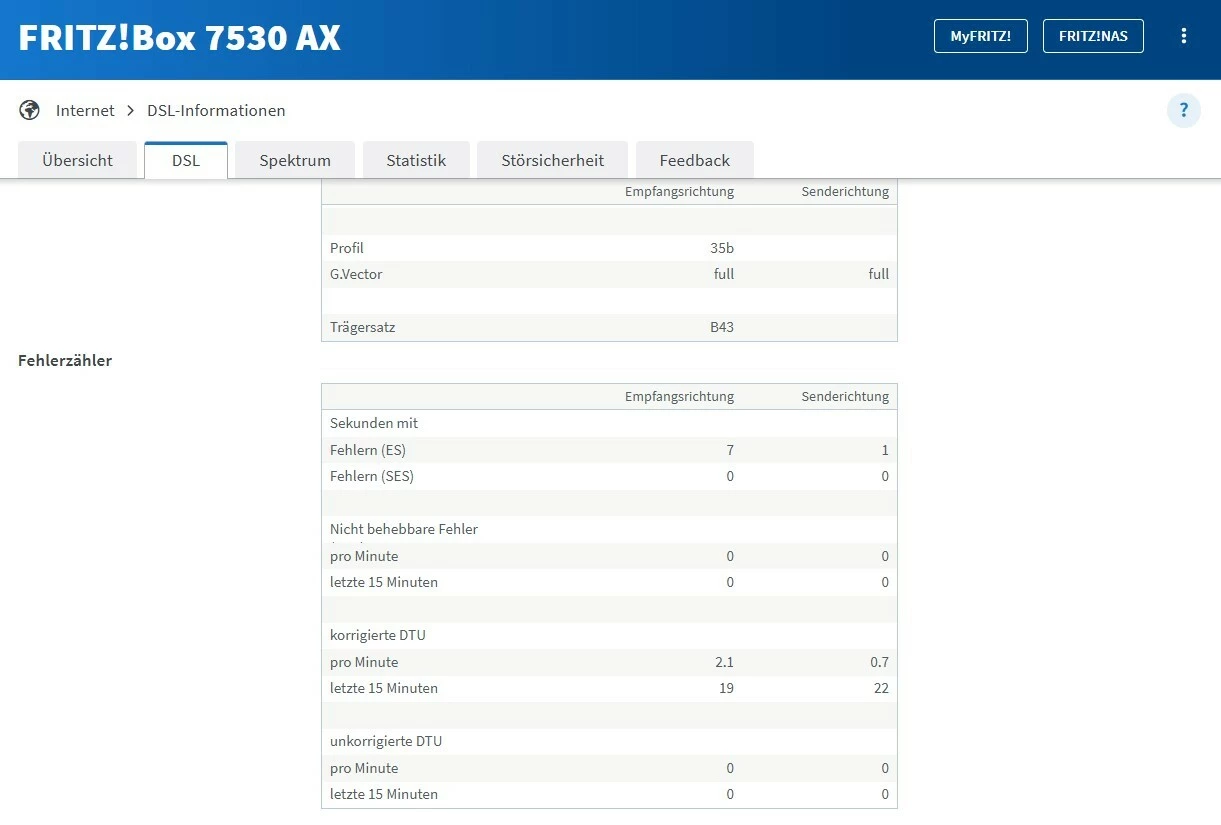This screenshot has height=825, width=1221.
Task: Click the Fehlerzähler section heading
Action: click(x=65, y=361)
